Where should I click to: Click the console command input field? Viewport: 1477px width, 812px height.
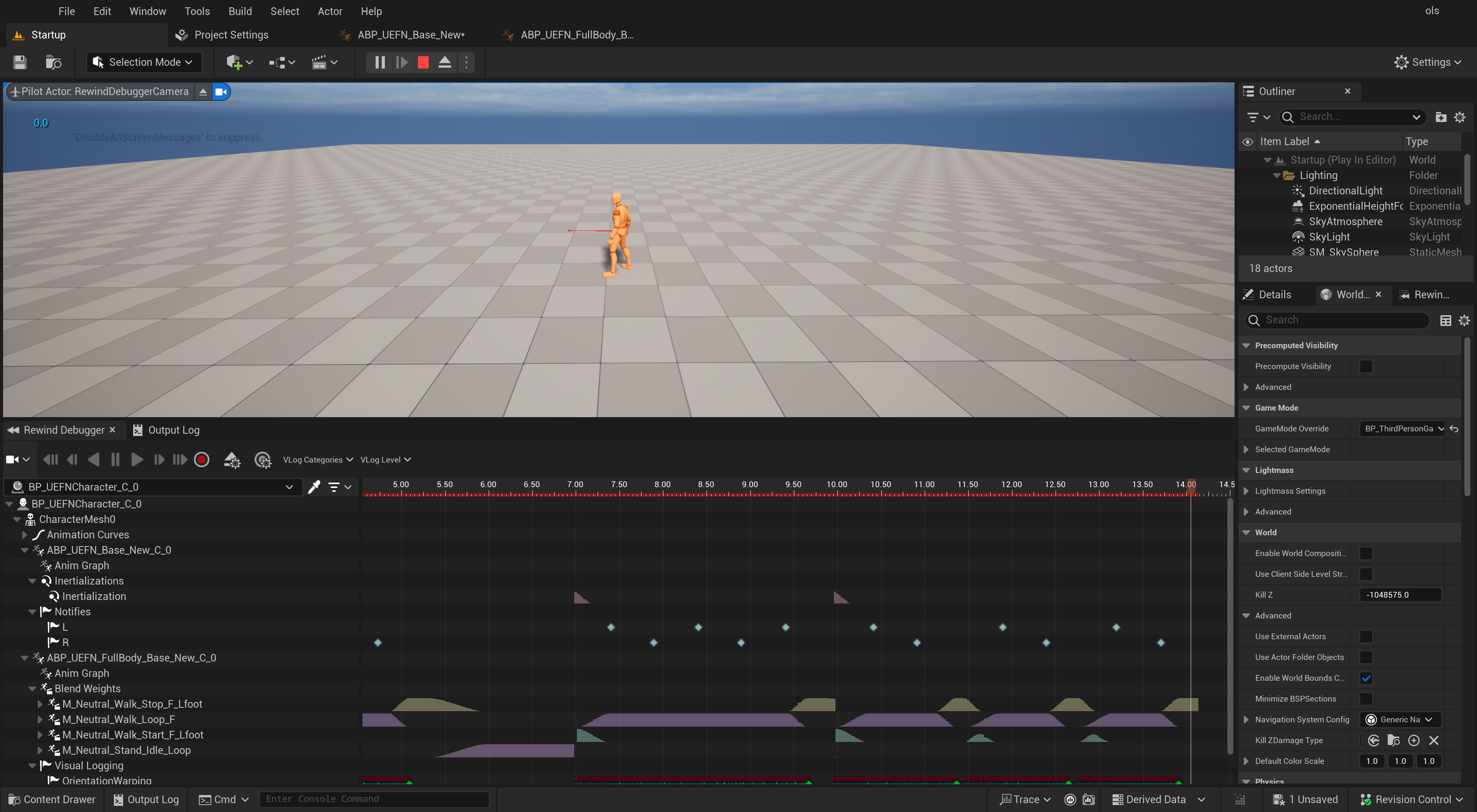point(373,799)
